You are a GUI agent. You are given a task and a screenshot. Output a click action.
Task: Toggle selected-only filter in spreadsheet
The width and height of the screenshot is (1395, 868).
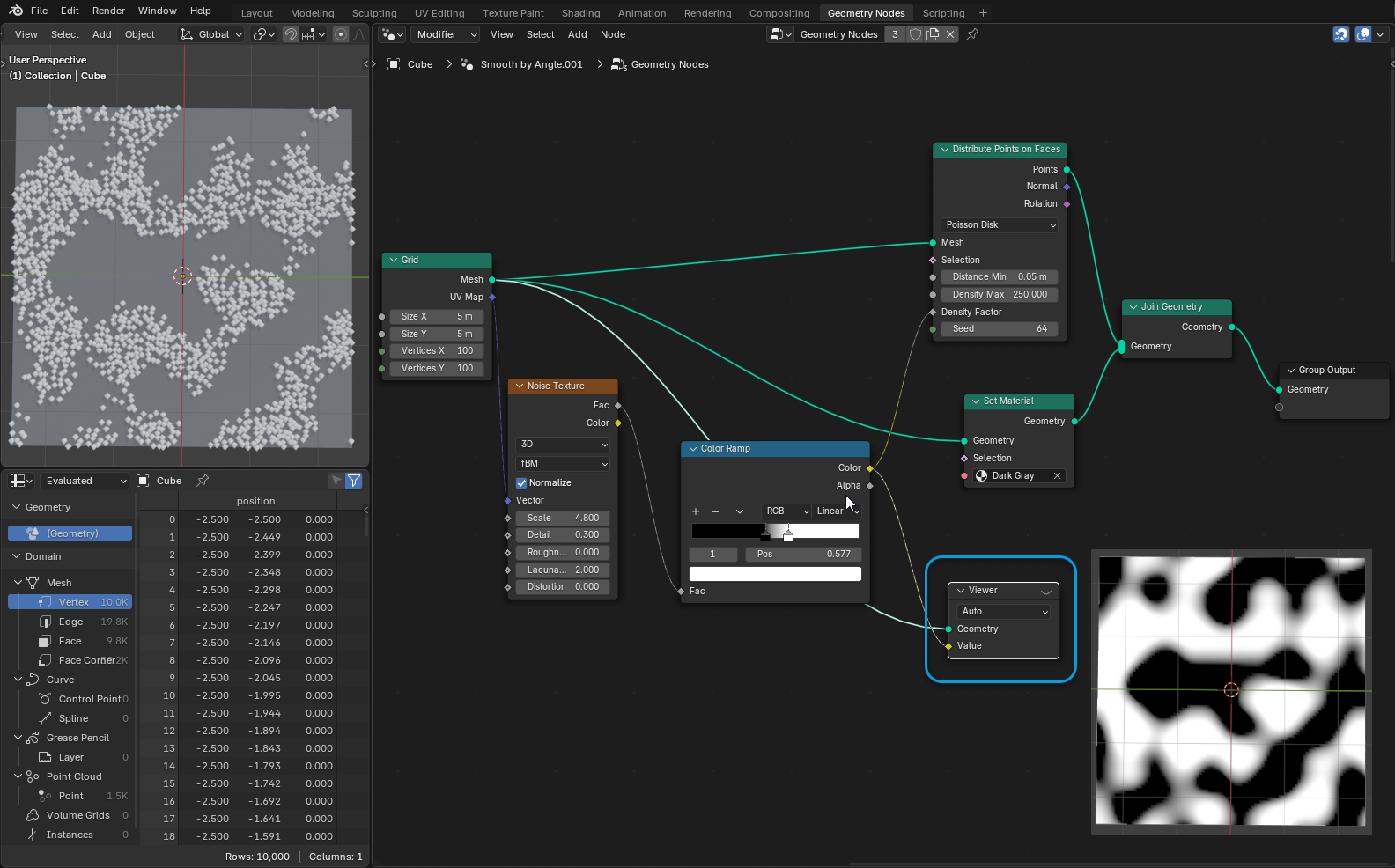point(336,481)
